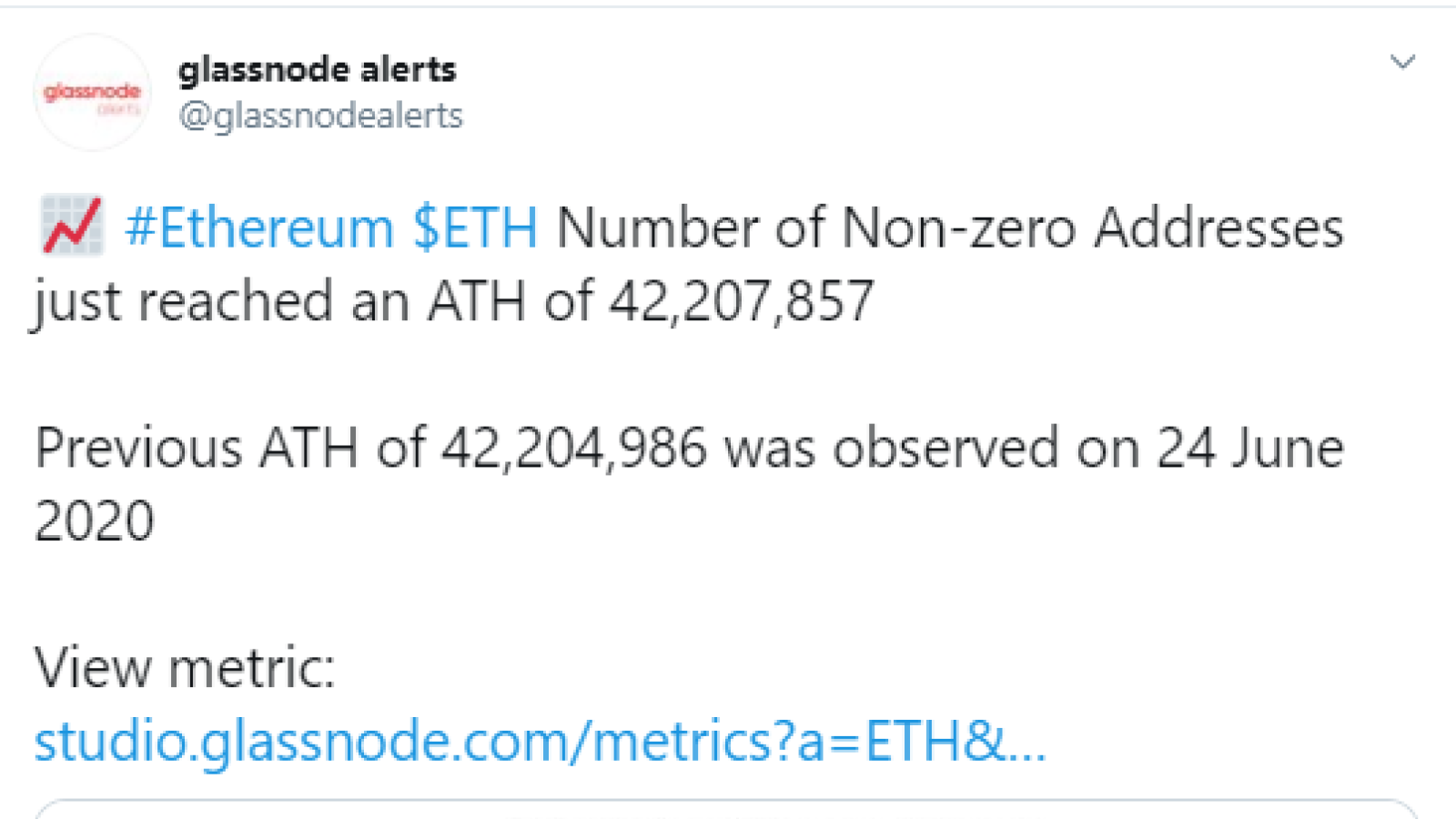Click the 'Addresses' word in tweet
Image resolution: width=1456 pixels, height=819 pixels.
point(1218,227)
